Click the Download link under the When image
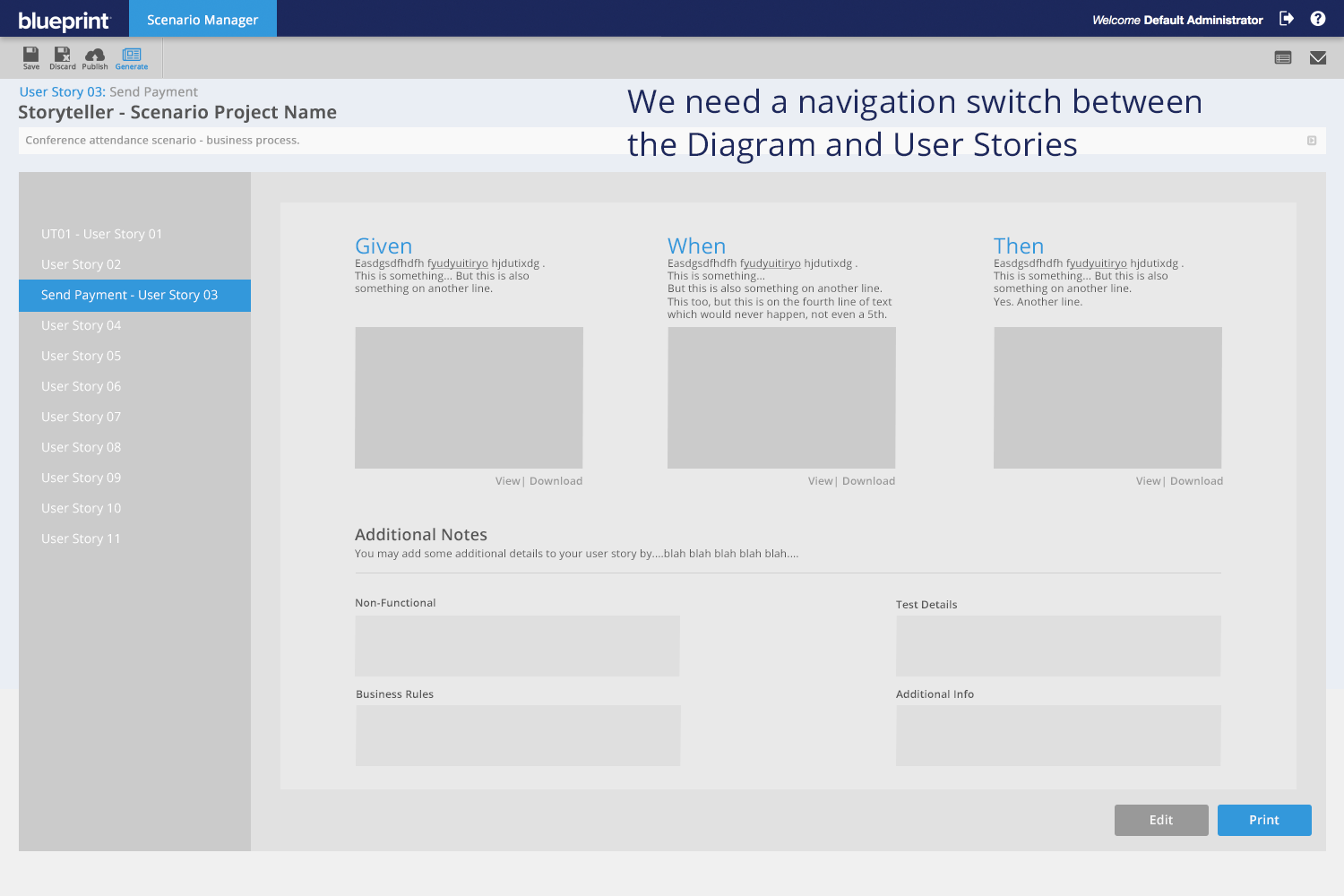The image size is (1344, 896). click(x=868, y=481)
